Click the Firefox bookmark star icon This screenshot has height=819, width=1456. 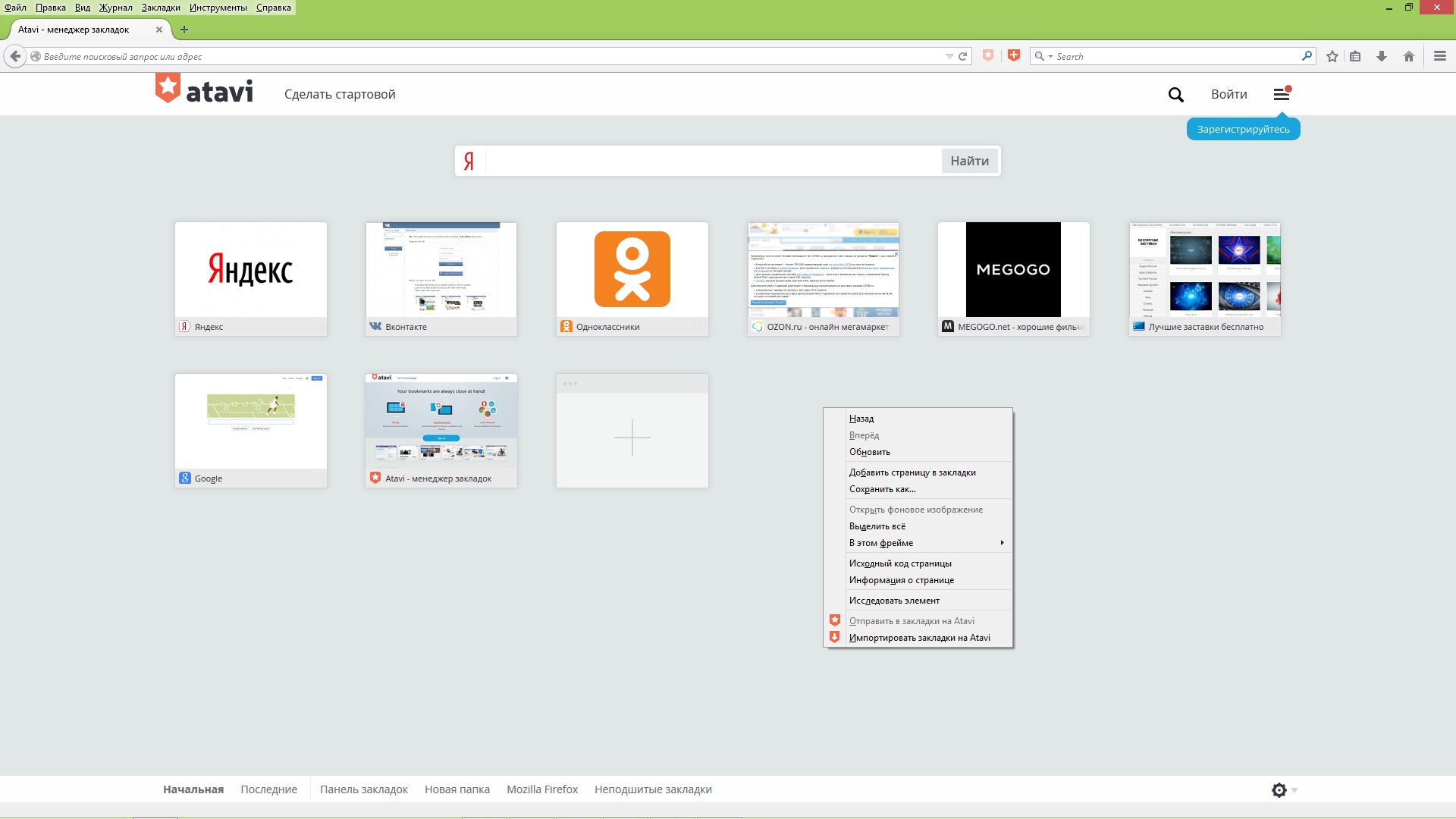pos(1332,56)
